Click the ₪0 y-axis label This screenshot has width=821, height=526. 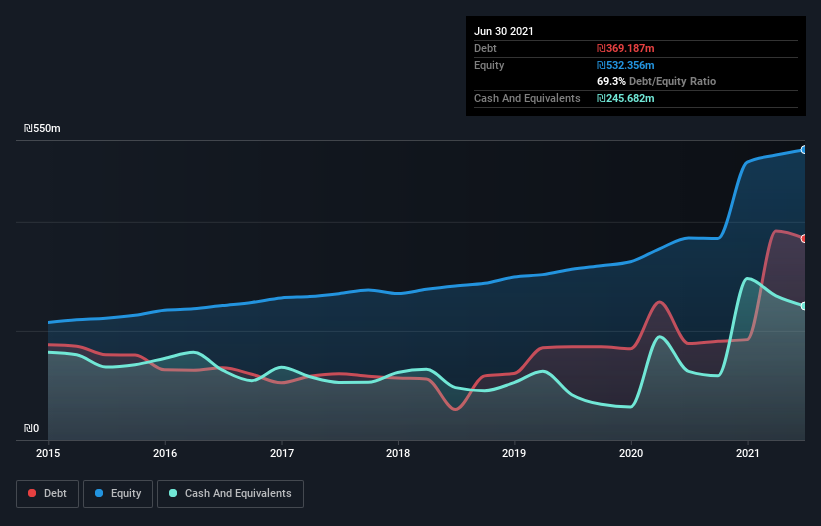(x=31, y=428)
